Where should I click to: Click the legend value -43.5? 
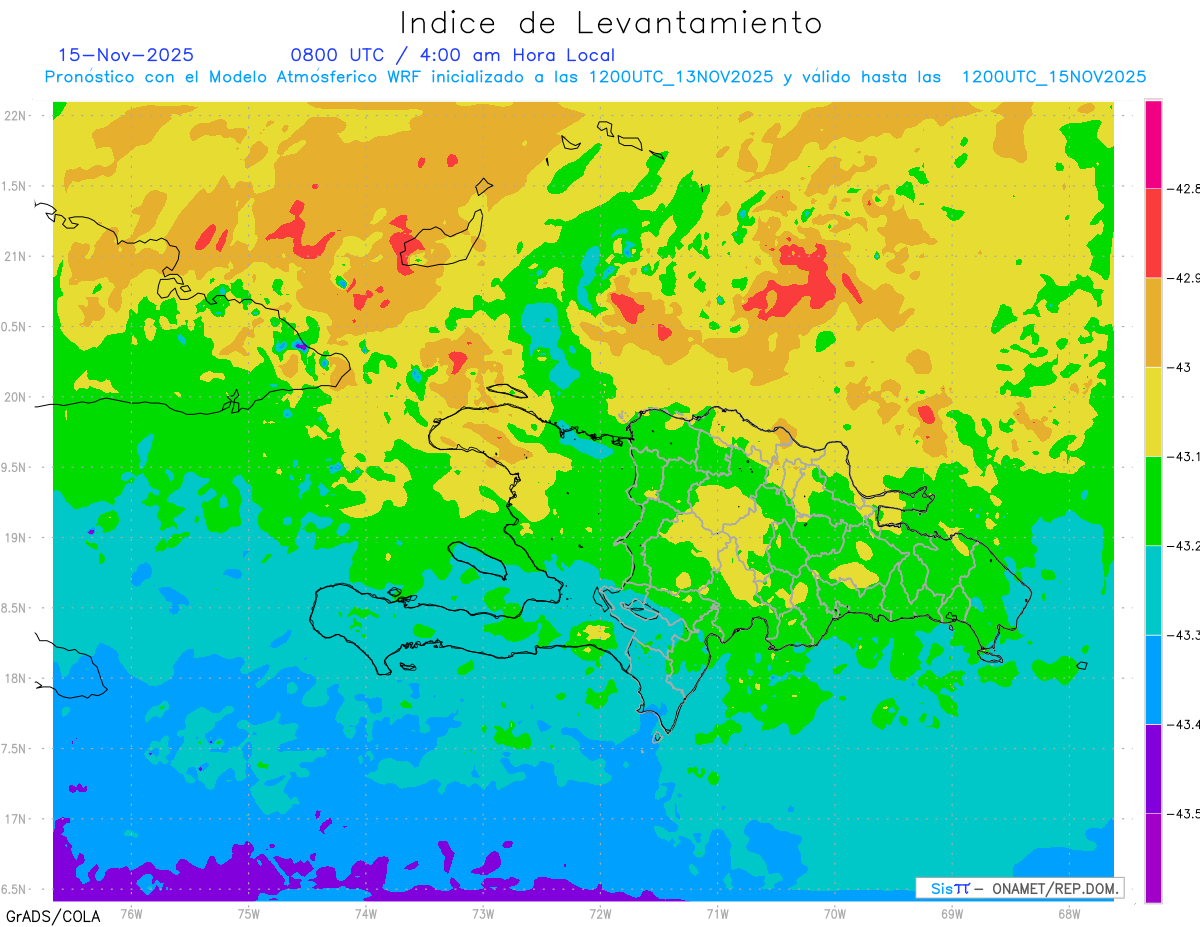tap(1183, 814)
